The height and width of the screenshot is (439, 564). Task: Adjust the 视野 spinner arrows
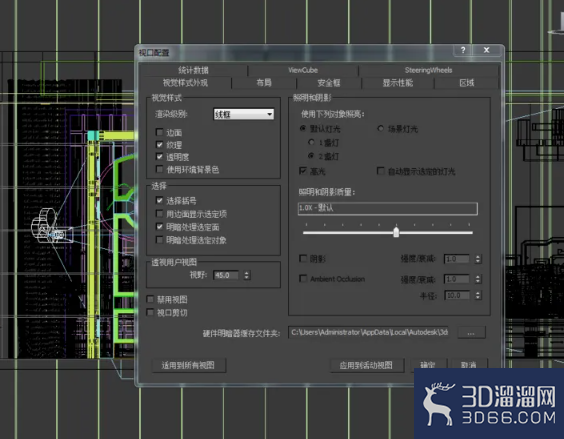[x=246, y=275]
